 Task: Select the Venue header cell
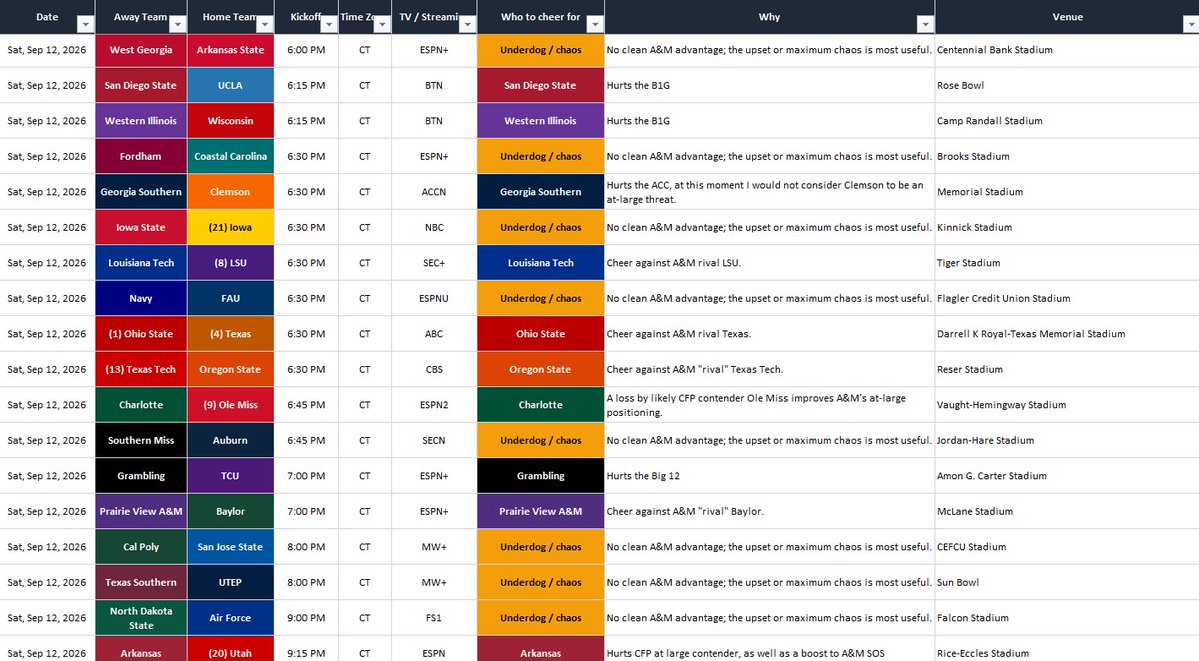1067,17
